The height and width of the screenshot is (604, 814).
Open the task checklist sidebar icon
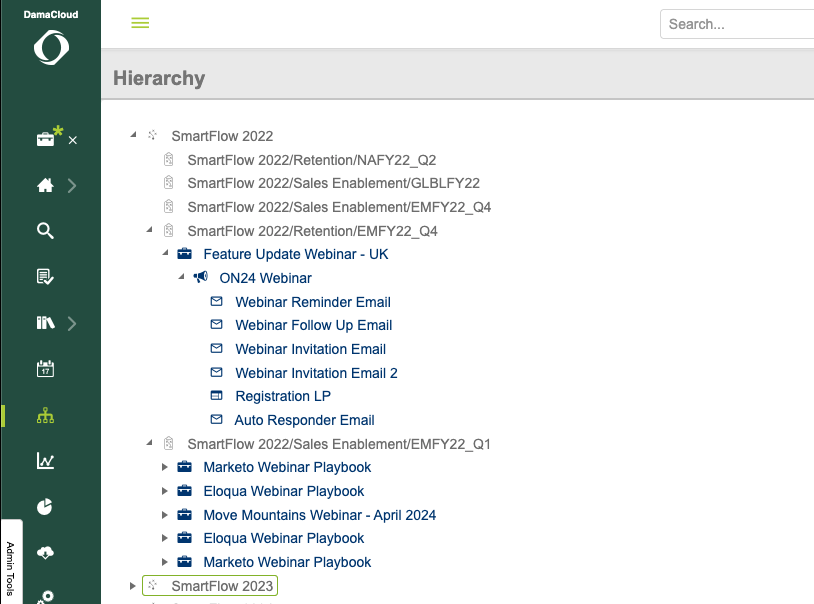45,277
